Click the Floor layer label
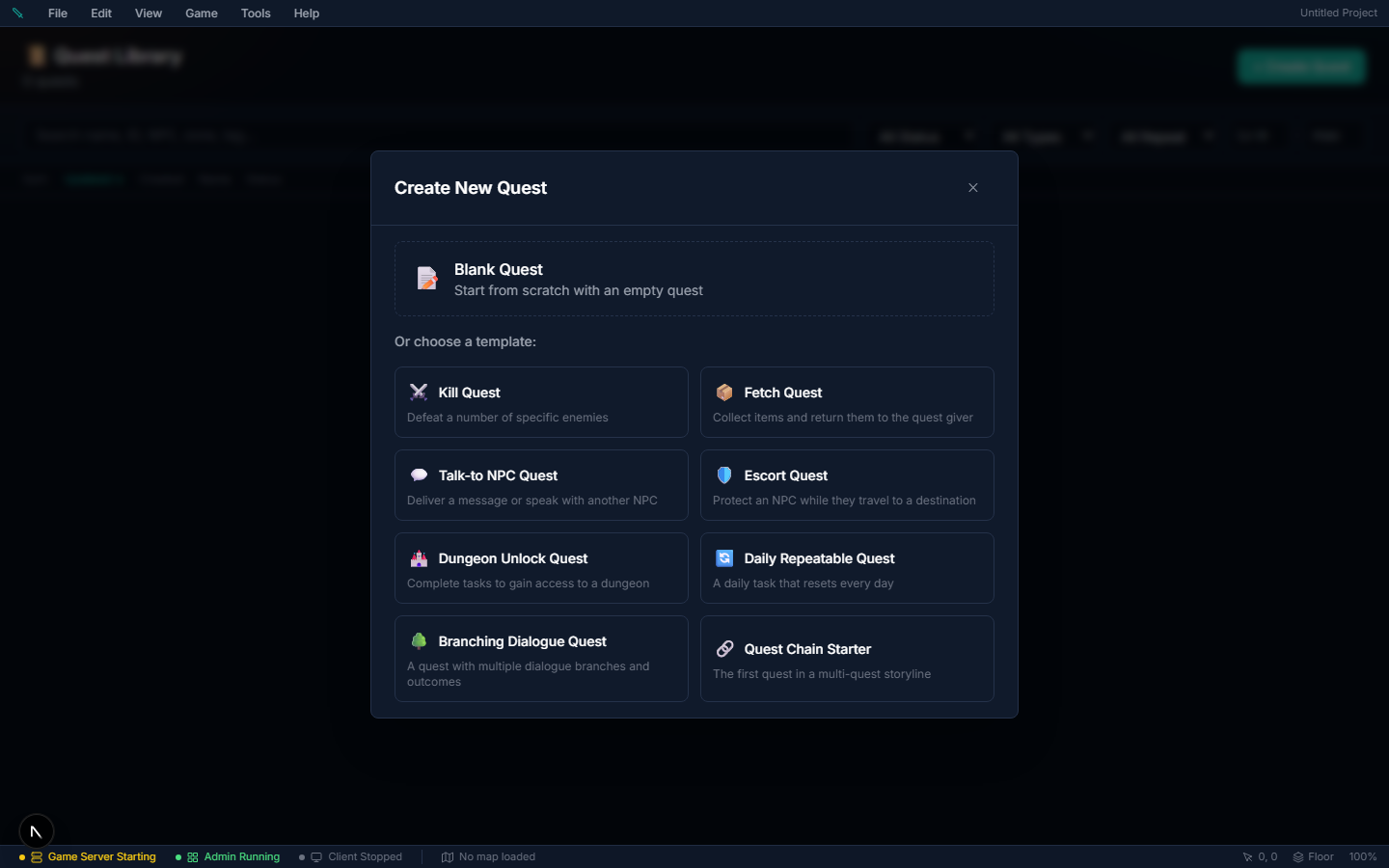The width and height of the screenshot is (1389, 868). [1321, 856]
